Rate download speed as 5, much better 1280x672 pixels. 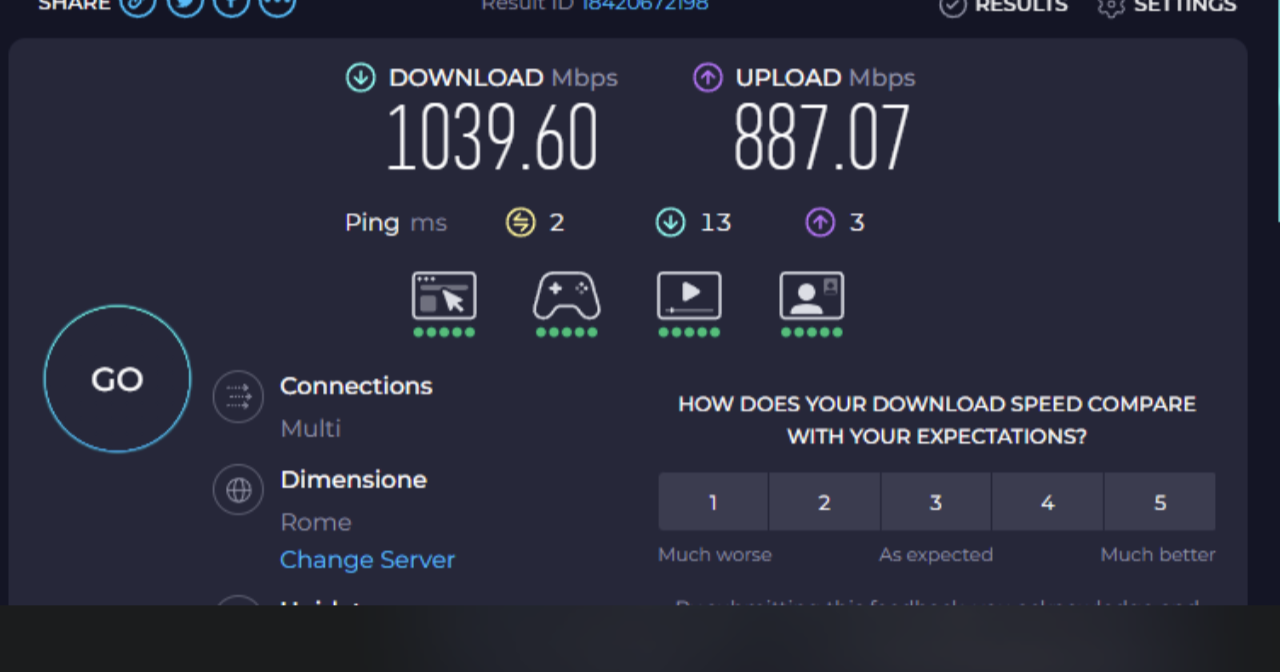click(1160, 502)
